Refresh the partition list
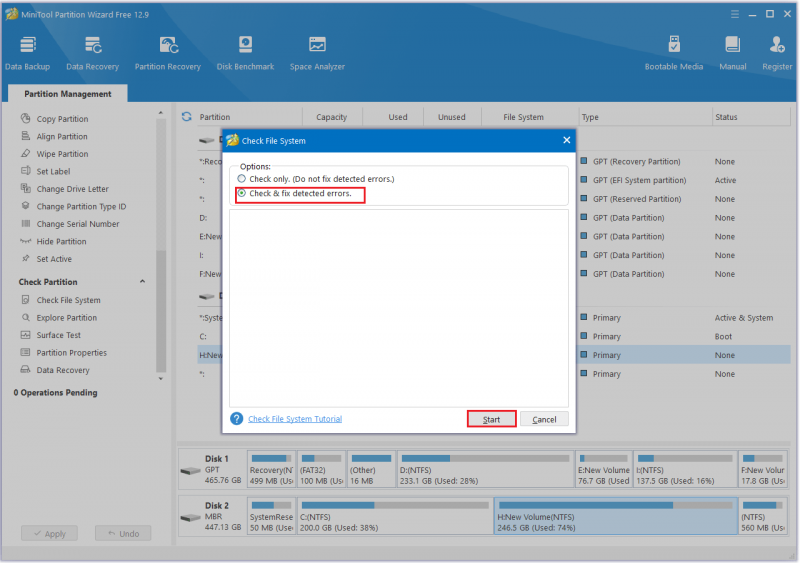This screenshot has width=800, height=563. [x=187, y=117]
